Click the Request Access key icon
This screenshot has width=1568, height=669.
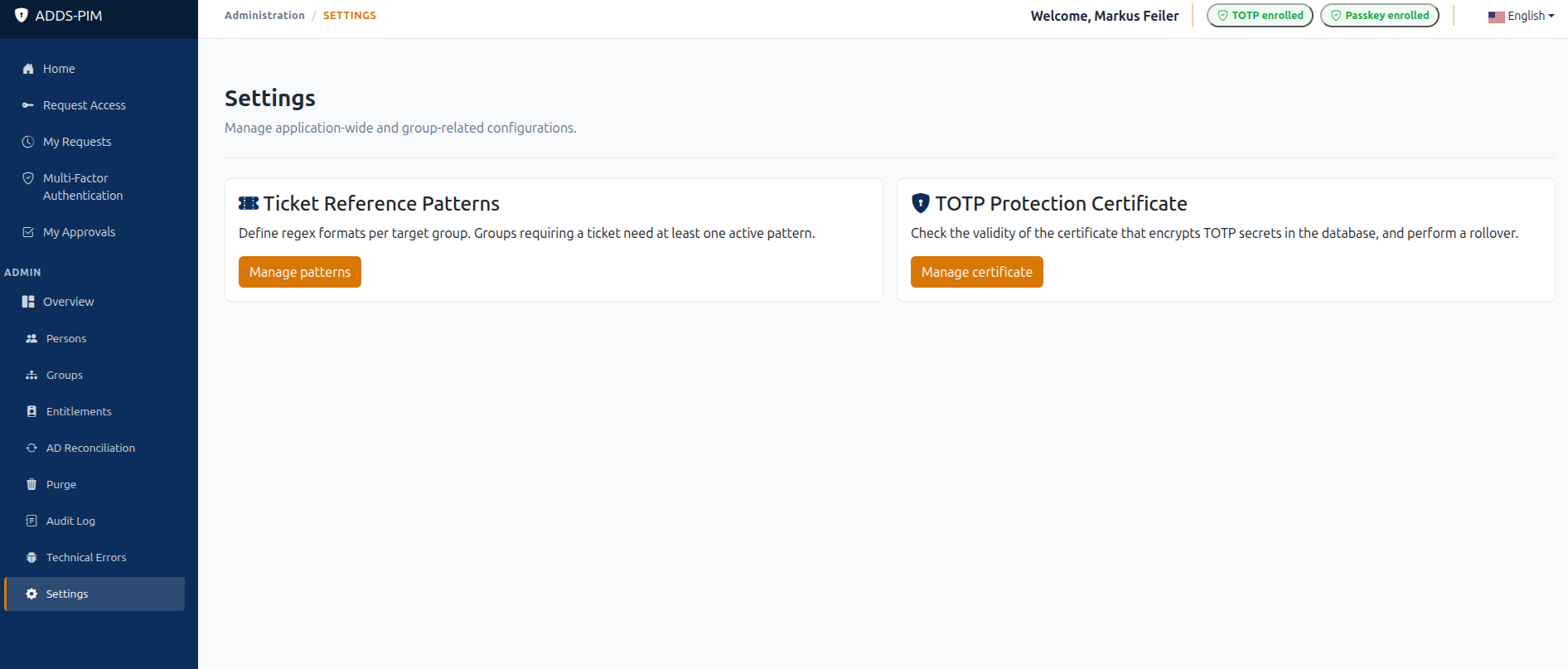28,105
